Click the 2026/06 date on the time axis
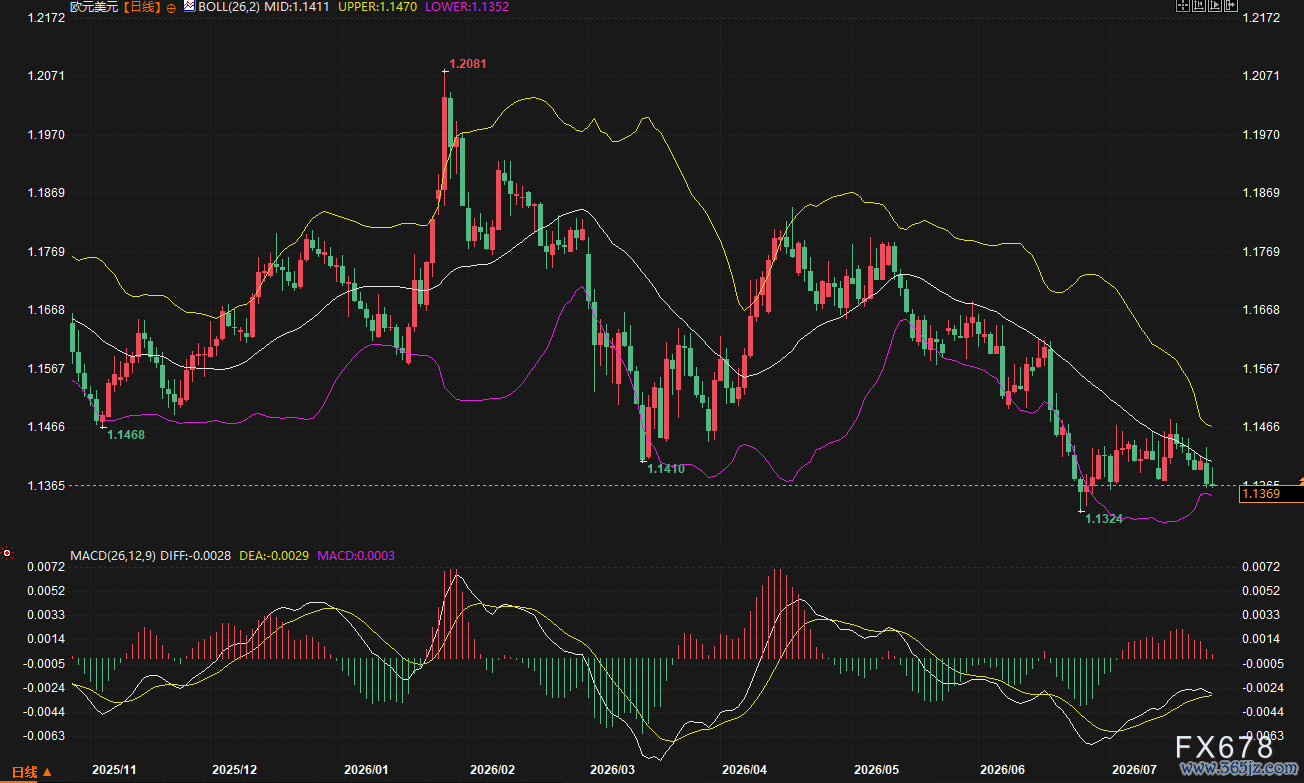 click(x=1003, y=770)
